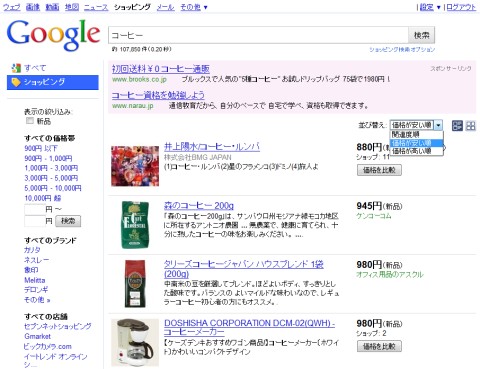Filter by brand カリタ
Image resolution: width=480 pixels, height=369 pixels.
coord(32,250)
